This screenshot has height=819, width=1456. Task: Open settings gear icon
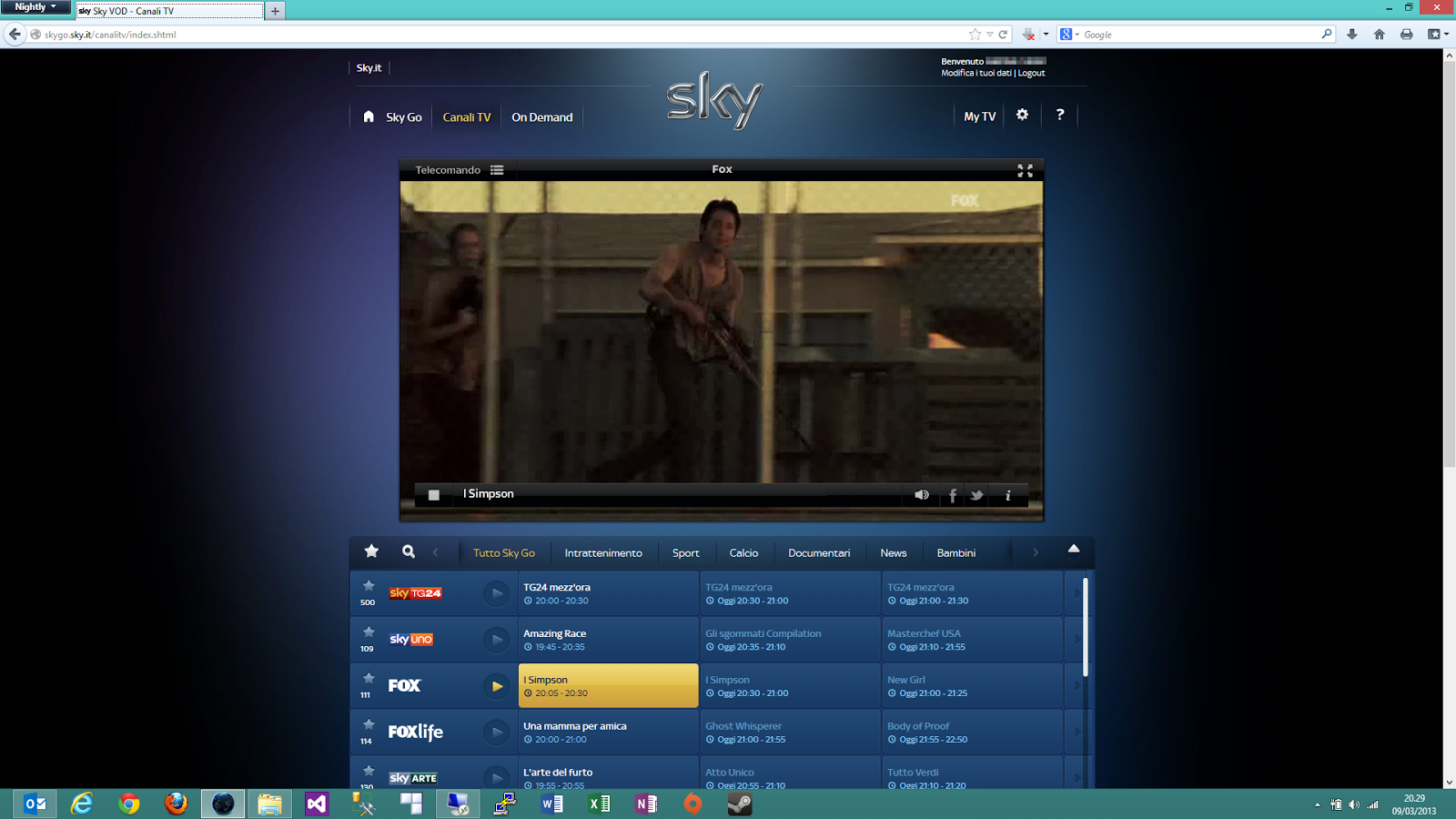coord(1022,115)
